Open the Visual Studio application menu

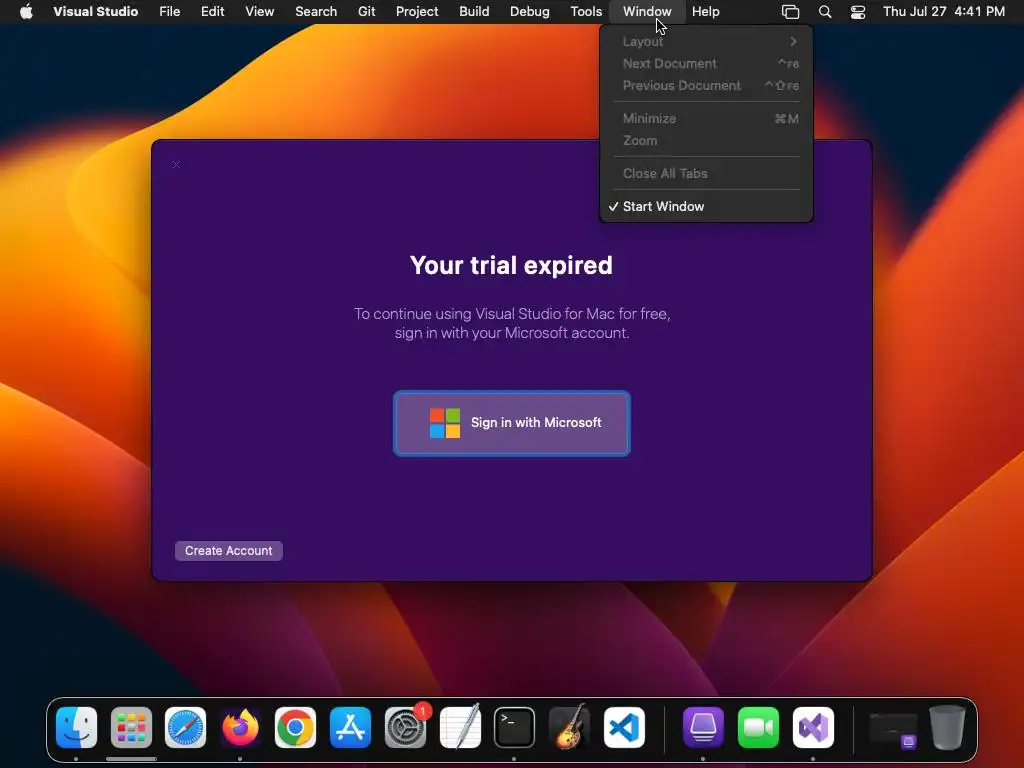tap(95, 11)
